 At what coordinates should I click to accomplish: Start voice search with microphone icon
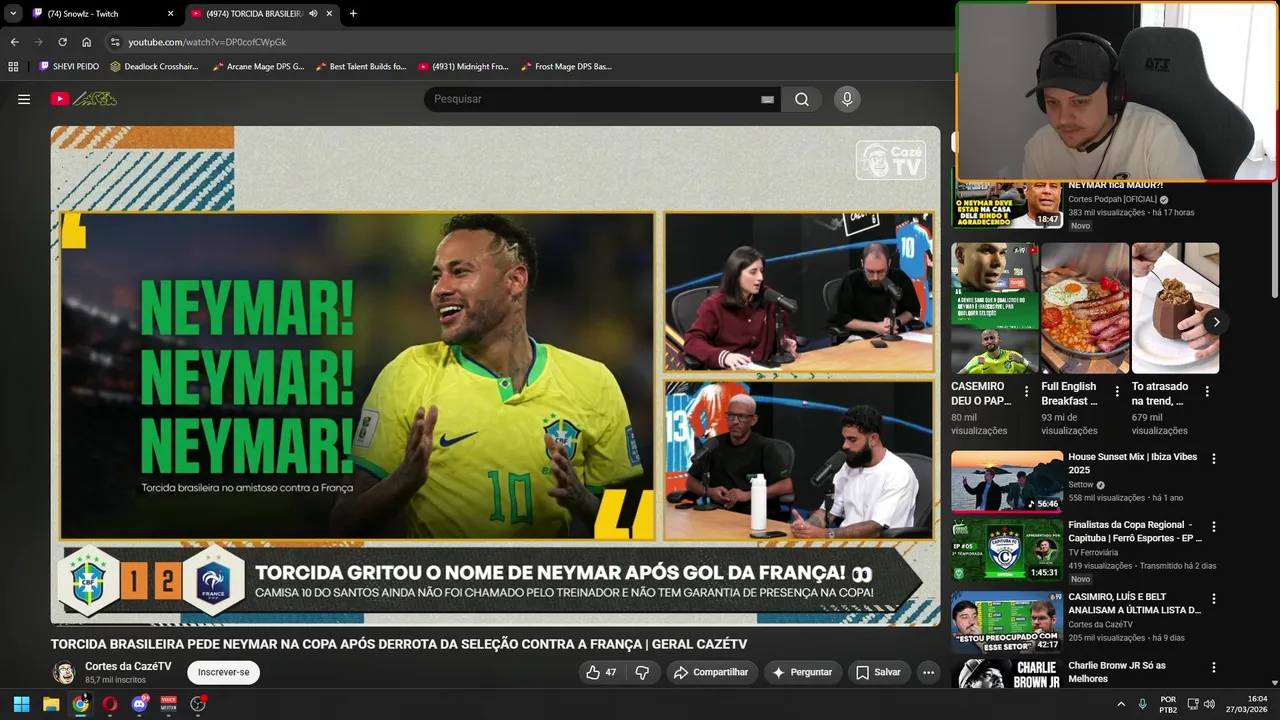pos(847,99)
